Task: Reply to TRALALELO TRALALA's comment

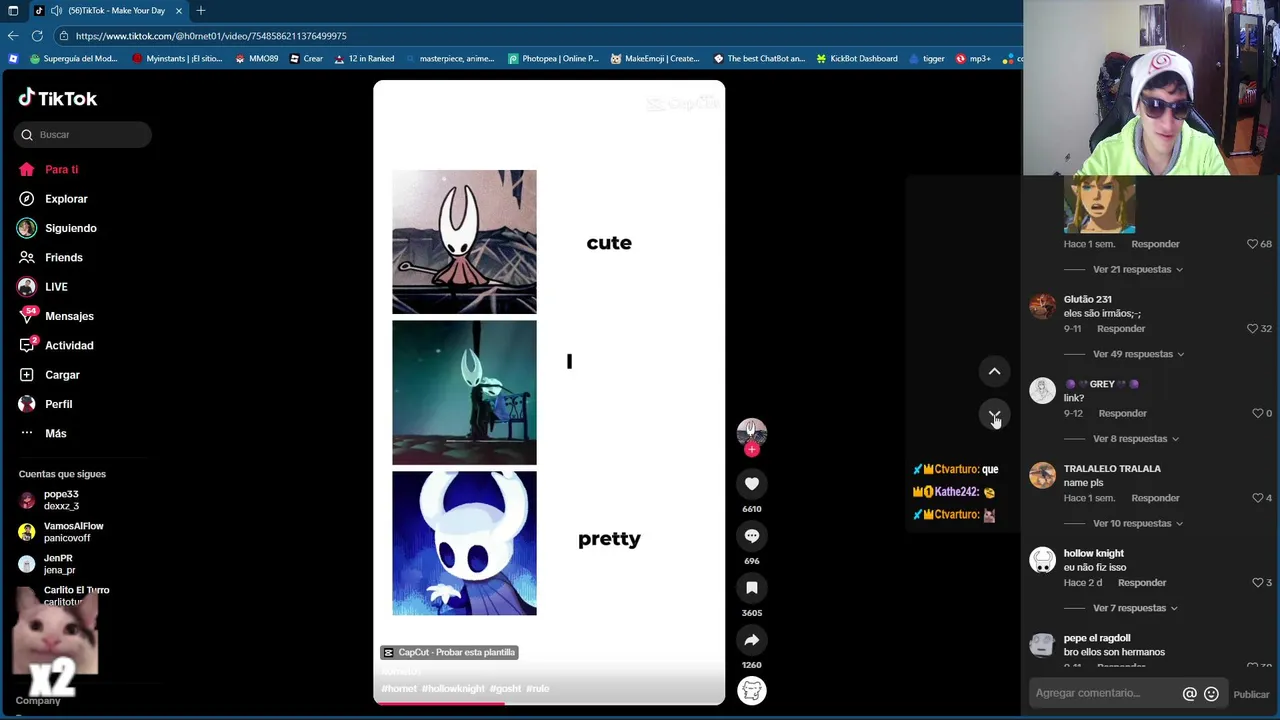Action: tap(1155, 498)
